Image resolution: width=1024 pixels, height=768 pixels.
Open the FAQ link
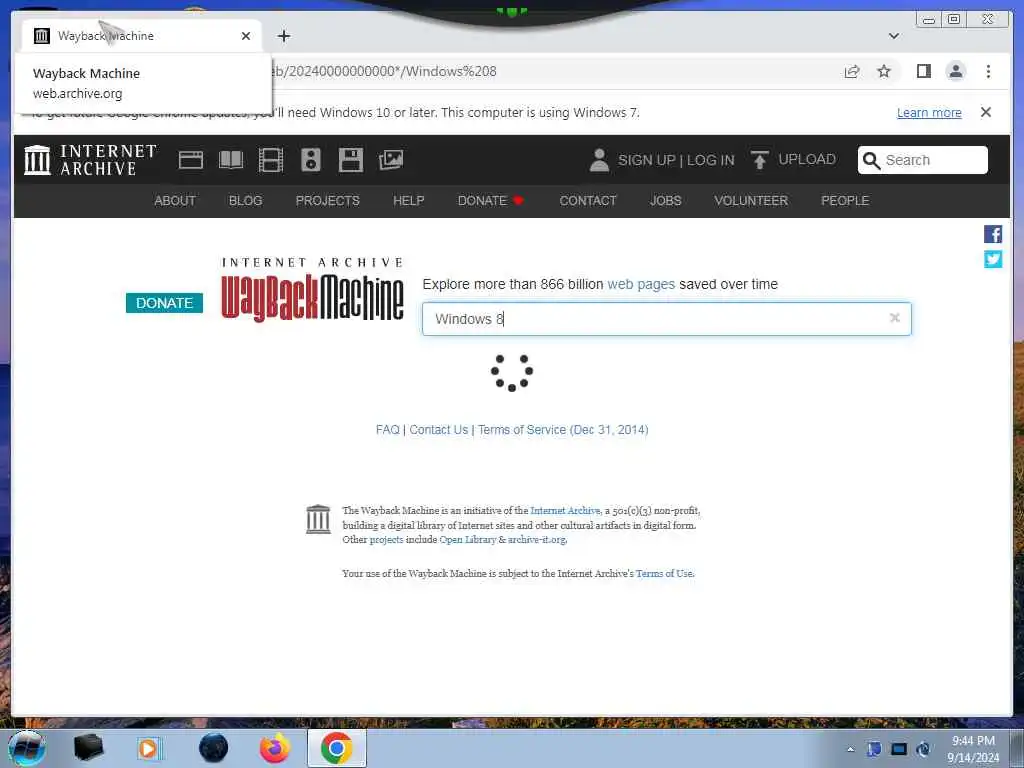387,430
